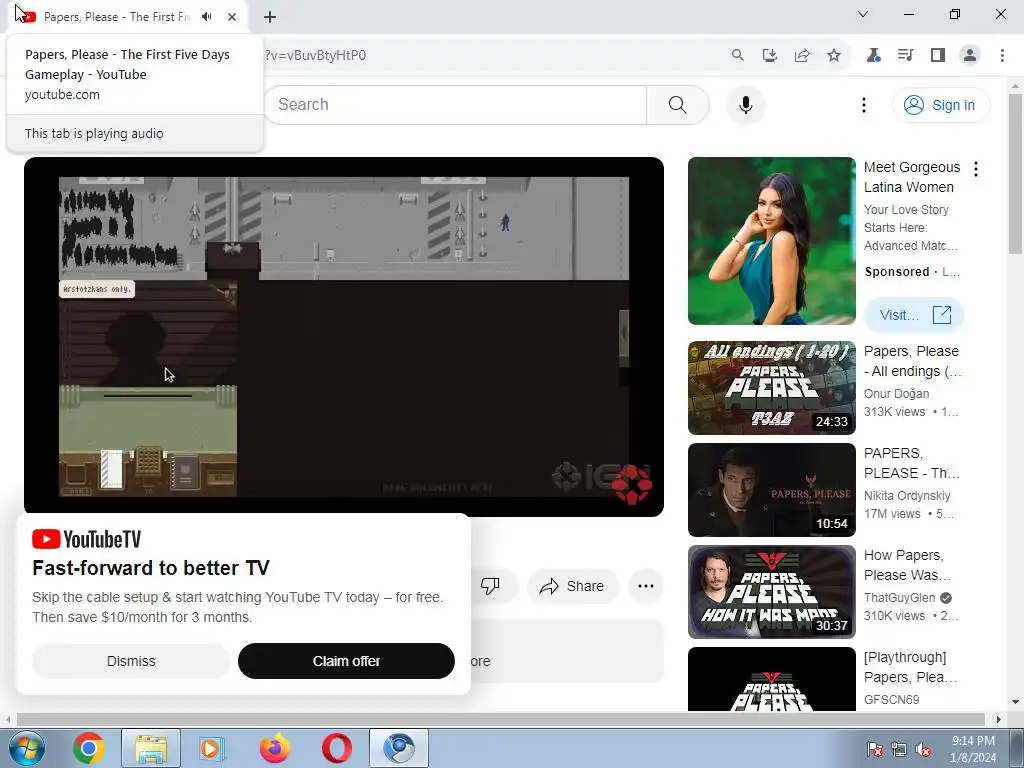Viewport: 1024px width, 768px height.
Task: Click the taskbar clock showing 9:14 PM
Action: pyautogui.click(x=973, y=749)
